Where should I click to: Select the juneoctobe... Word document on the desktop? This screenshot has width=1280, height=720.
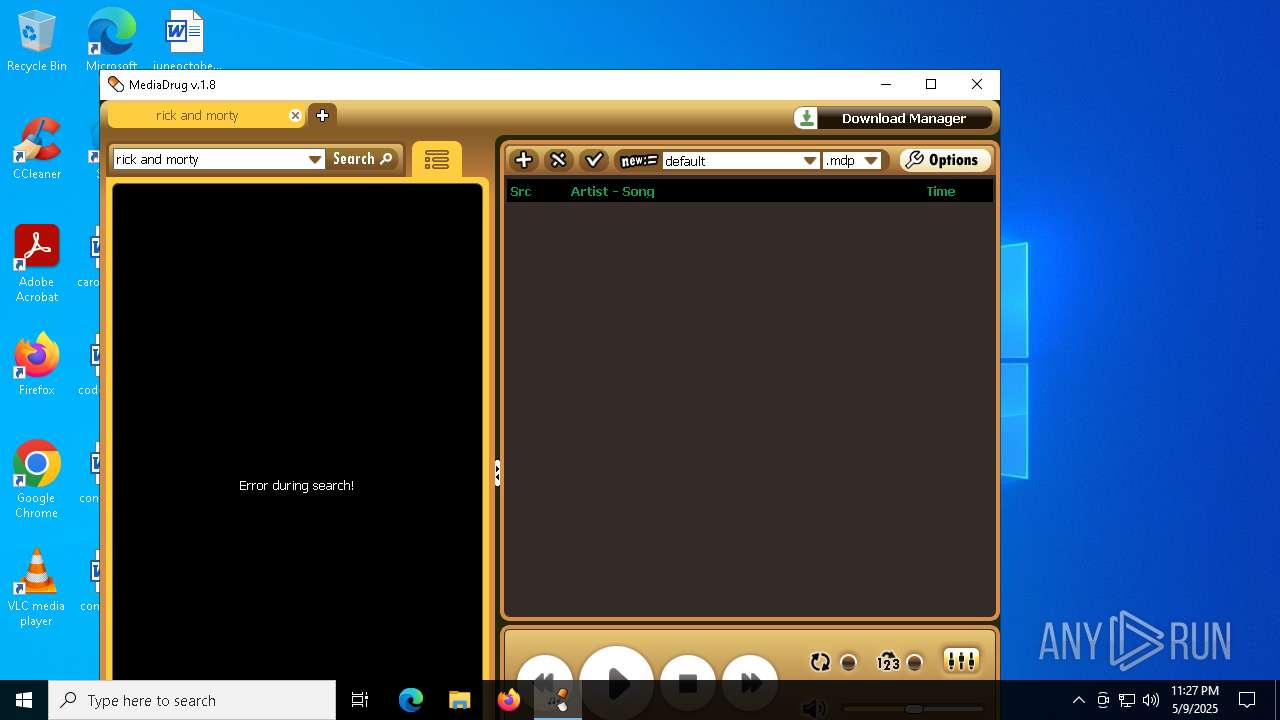tap(186, 42)
